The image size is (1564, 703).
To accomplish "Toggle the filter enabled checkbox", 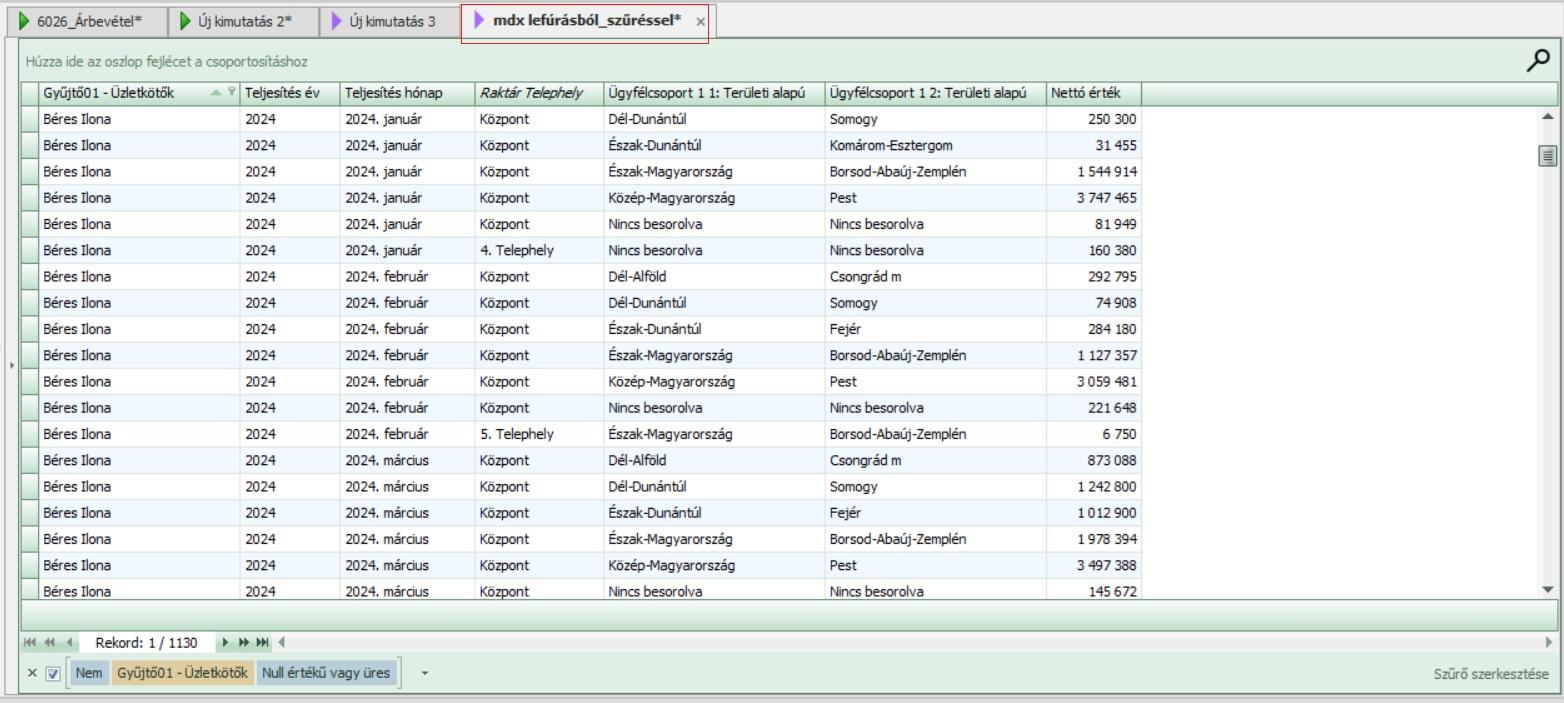I will [53, 673].
